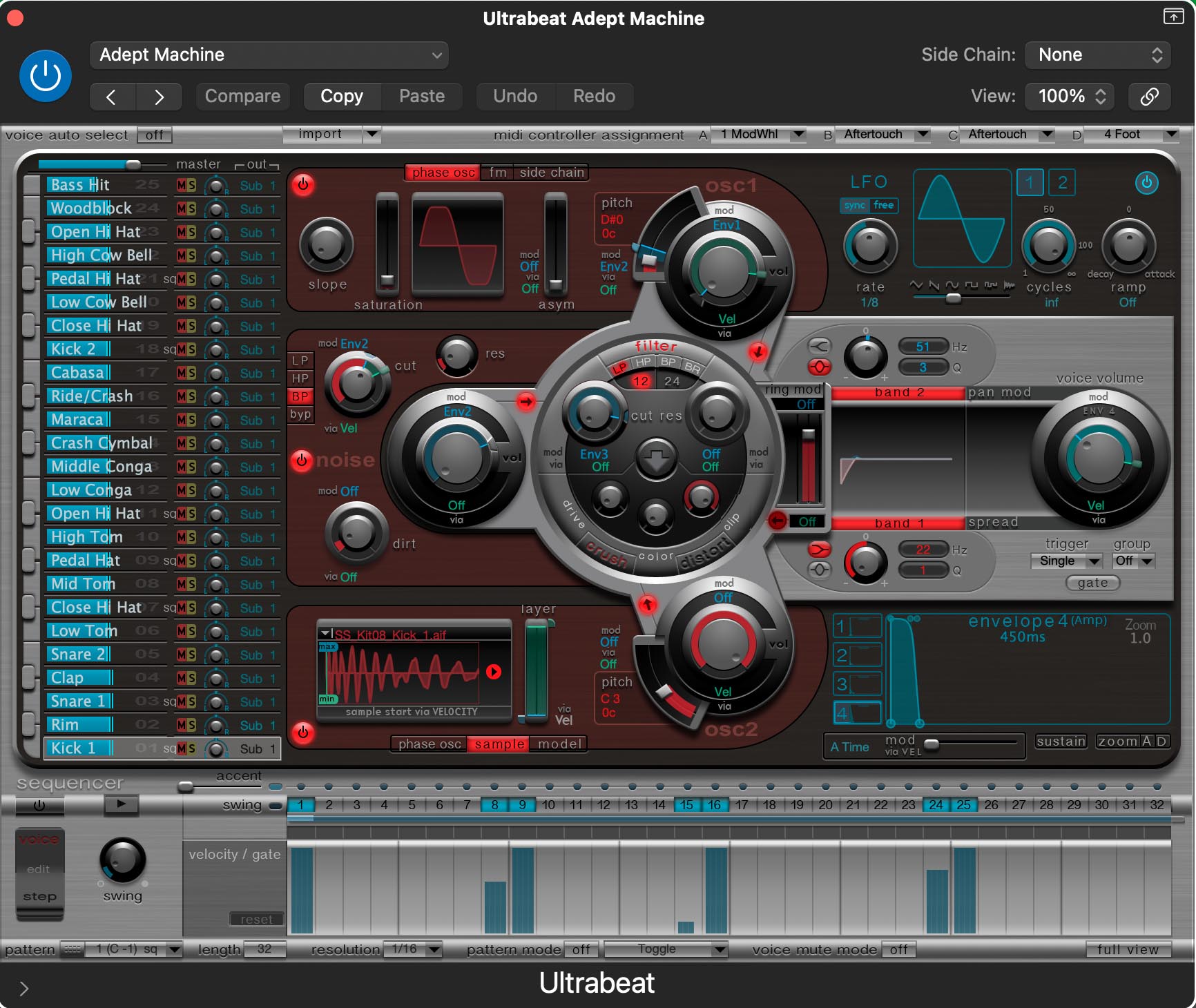Toggle the LFO power button
Image resolution: width=1196 pixels, height=1008 pixels.
[1147, 183]
